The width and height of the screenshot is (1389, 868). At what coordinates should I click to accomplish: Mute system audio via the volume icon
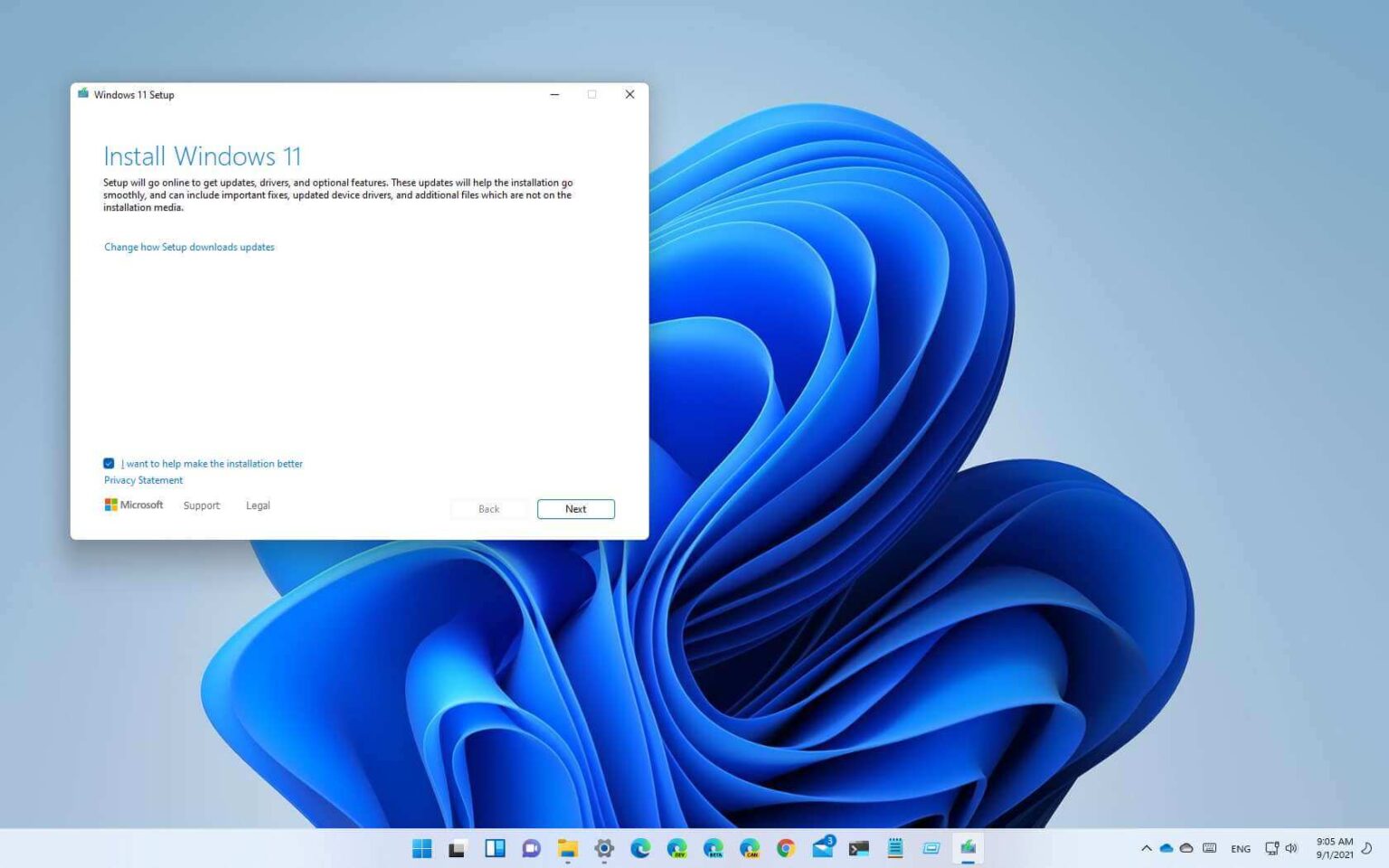point(1291,848)
